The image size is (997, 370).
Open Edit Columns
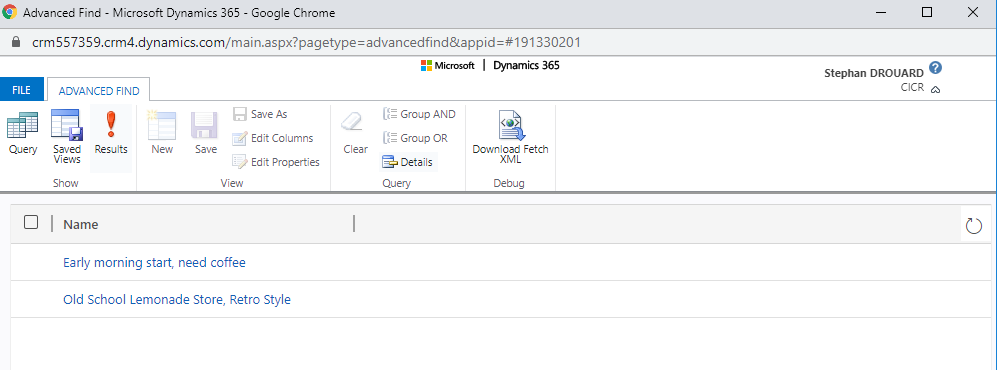click(x=273, y=138)
